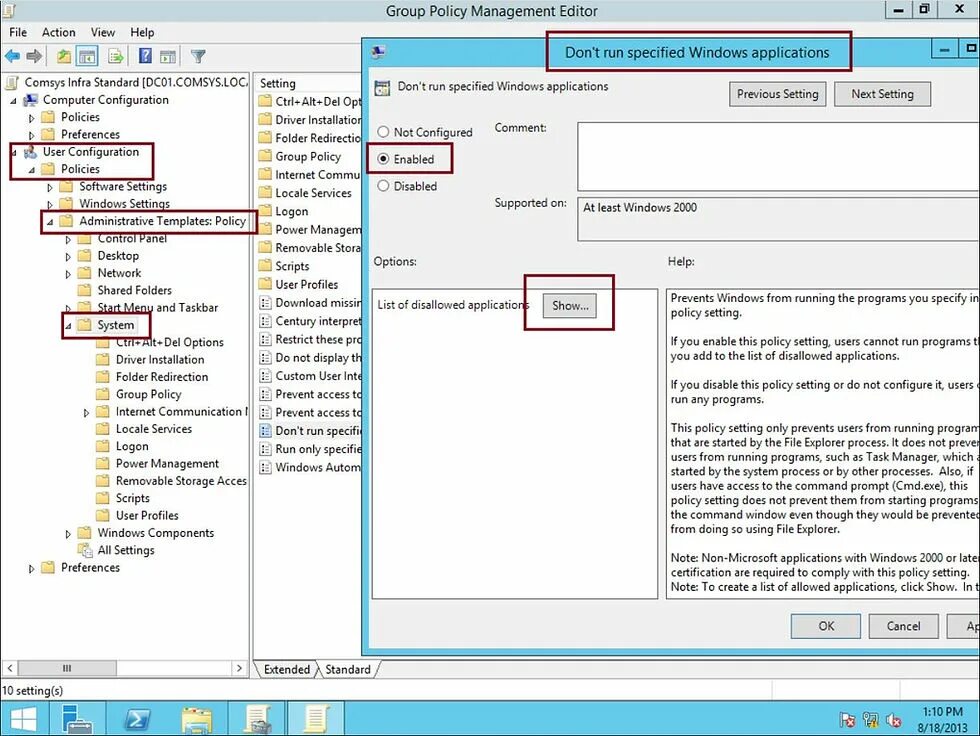Open the Action menu

click(58, 31)
